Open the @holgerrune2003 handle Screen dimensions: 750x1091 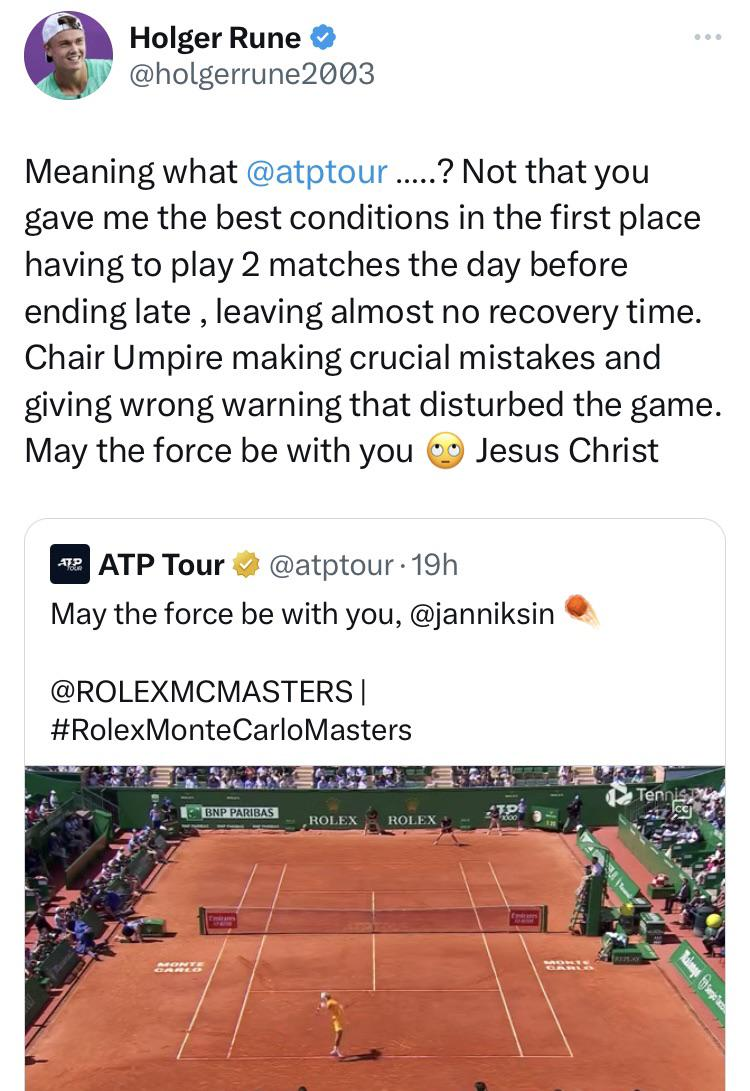[x=252, y=73]
